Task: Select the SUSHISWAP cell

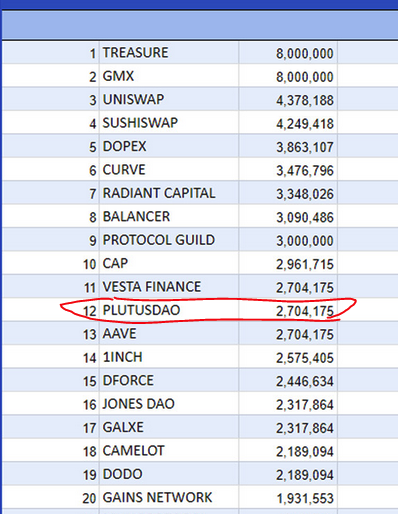Action: (169, 122)
